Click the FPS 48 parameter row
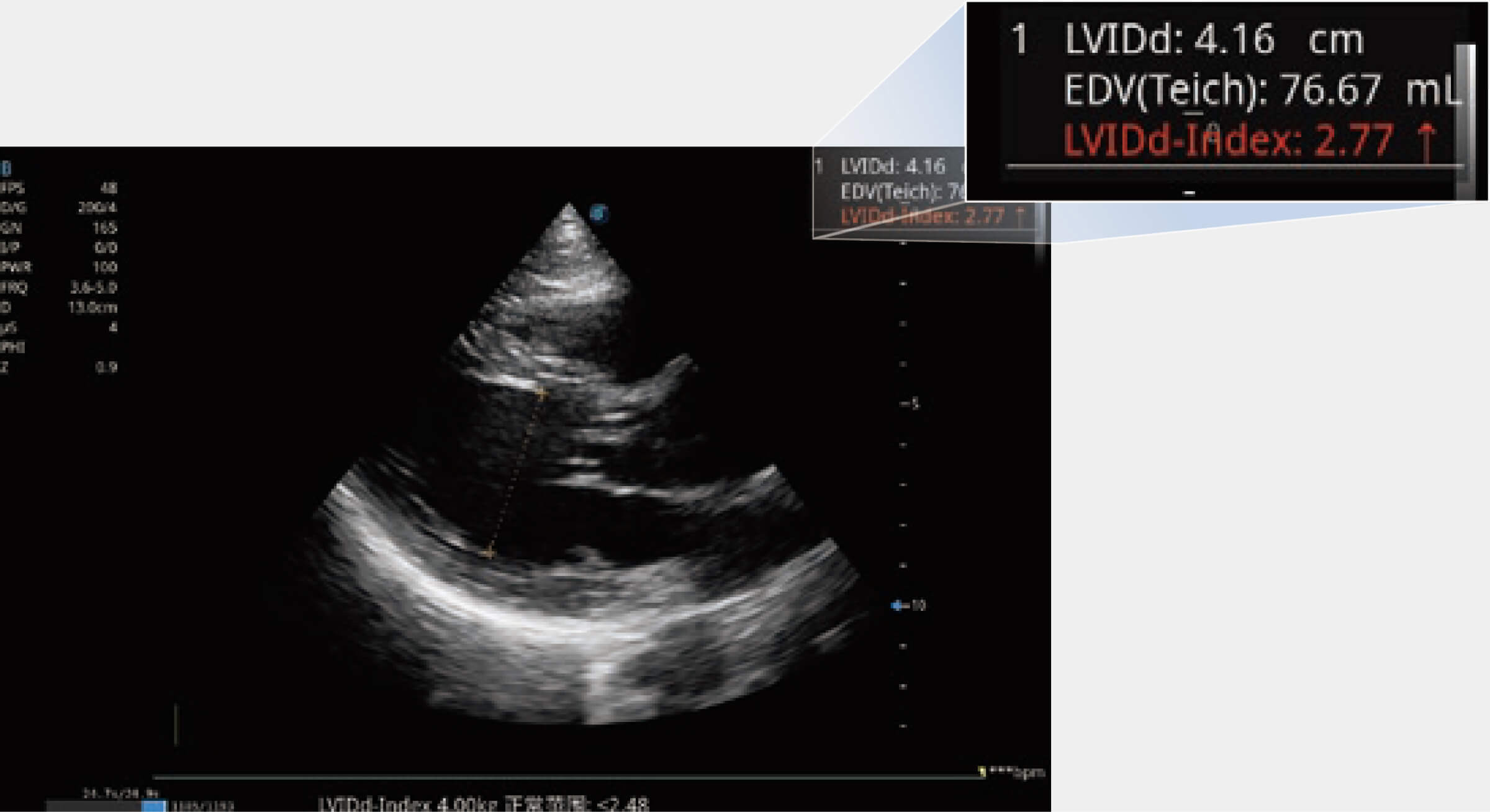The image size is (1490, 812). [59, 187]
